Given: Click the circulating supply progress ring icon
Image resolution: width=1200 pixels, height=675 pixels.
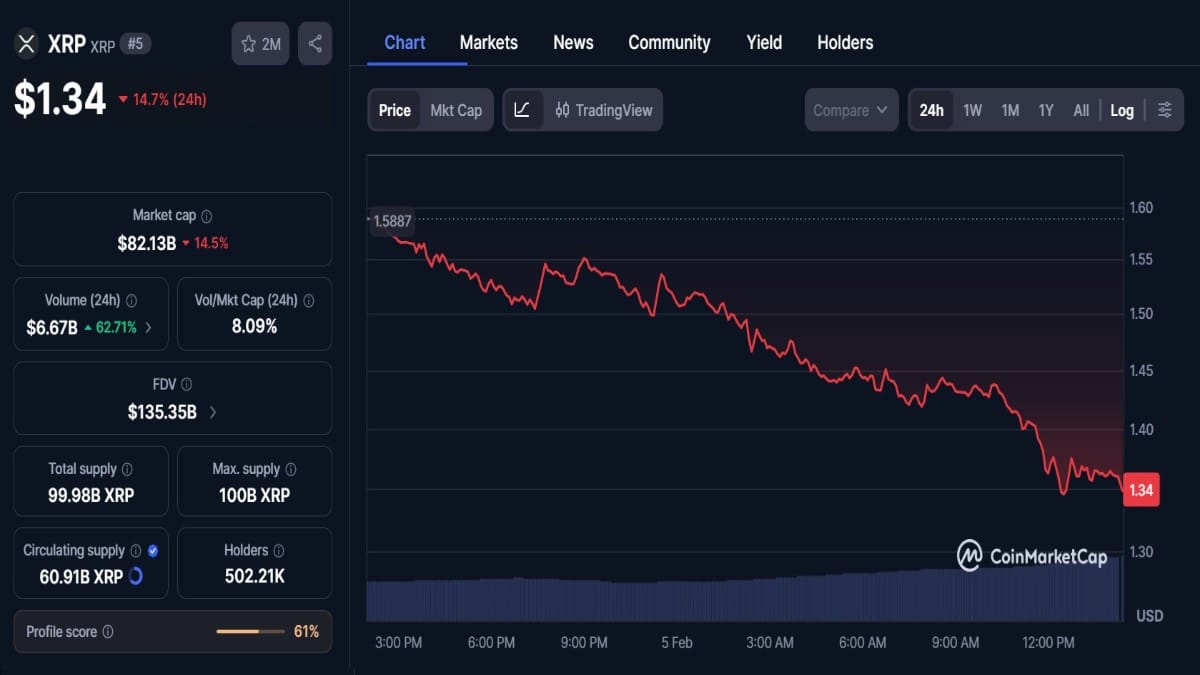Looking at the screenshot, I should [x=135, y=577].
